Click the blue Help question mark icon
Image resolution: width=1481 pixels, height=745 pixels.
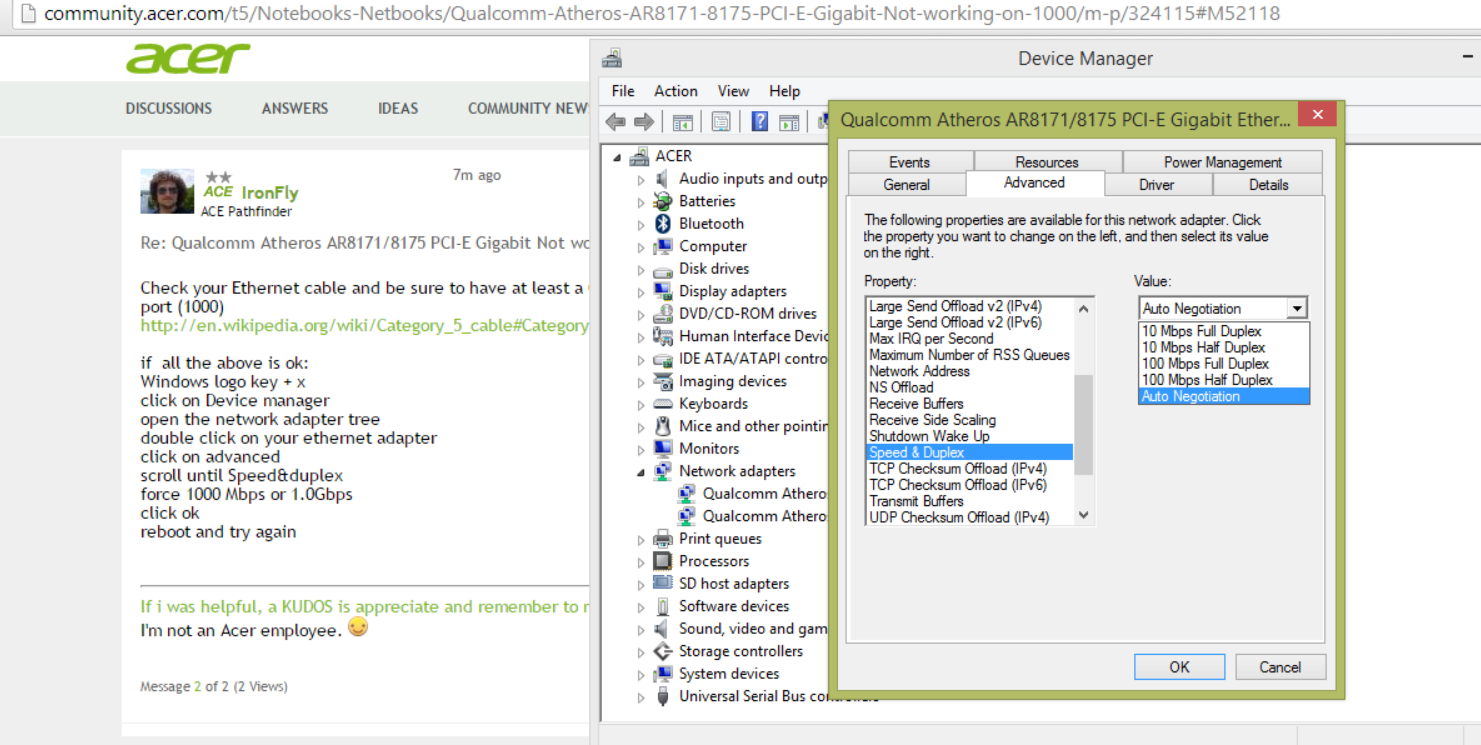click(x=760, y=122)
